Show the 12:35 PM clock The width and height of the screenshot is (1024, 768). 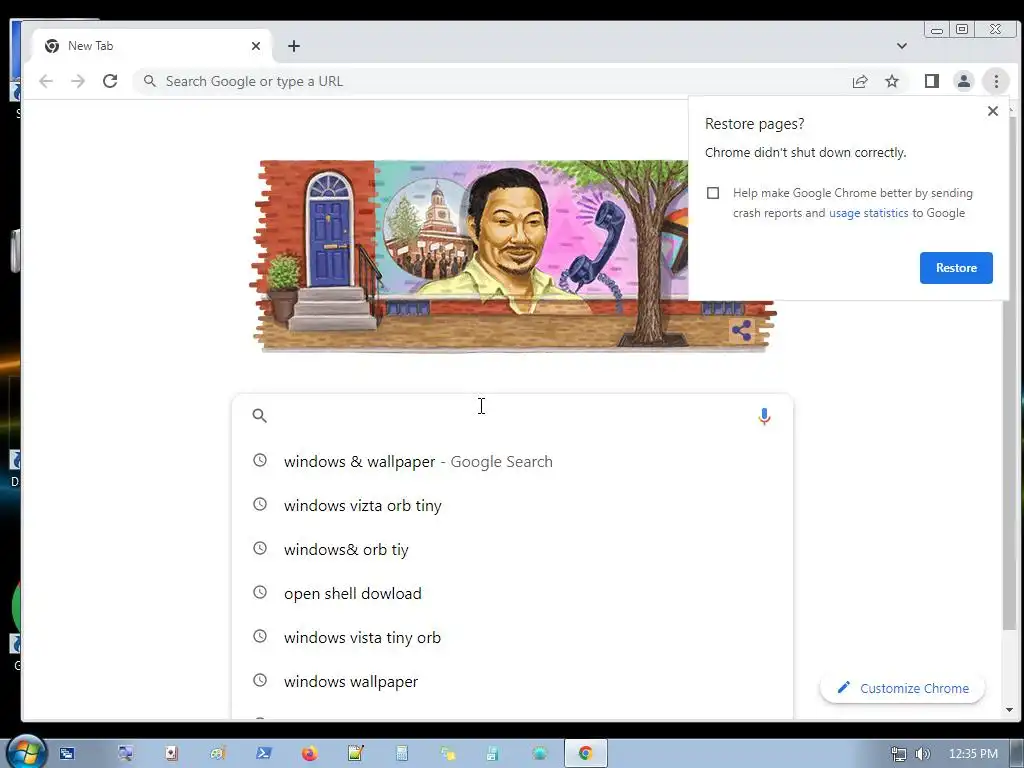click(973, 754)
